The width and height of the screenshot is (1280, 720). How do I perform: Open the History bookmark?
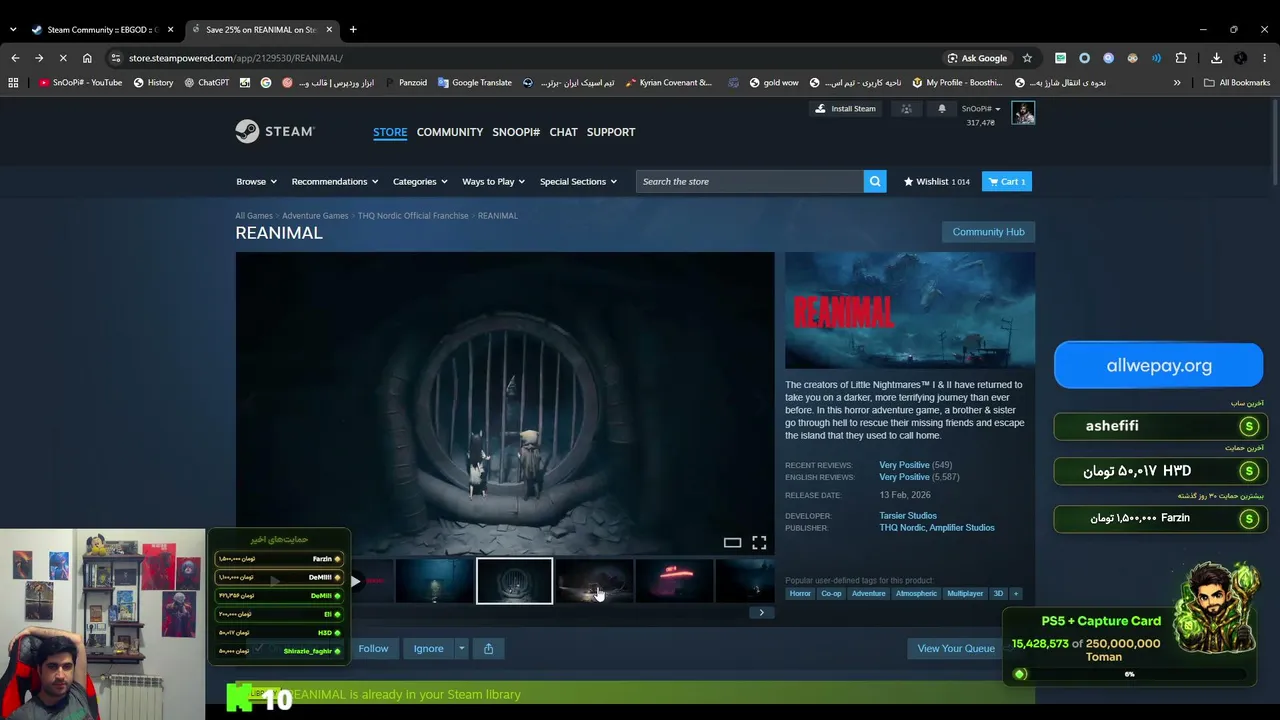[x=153, y=83]
